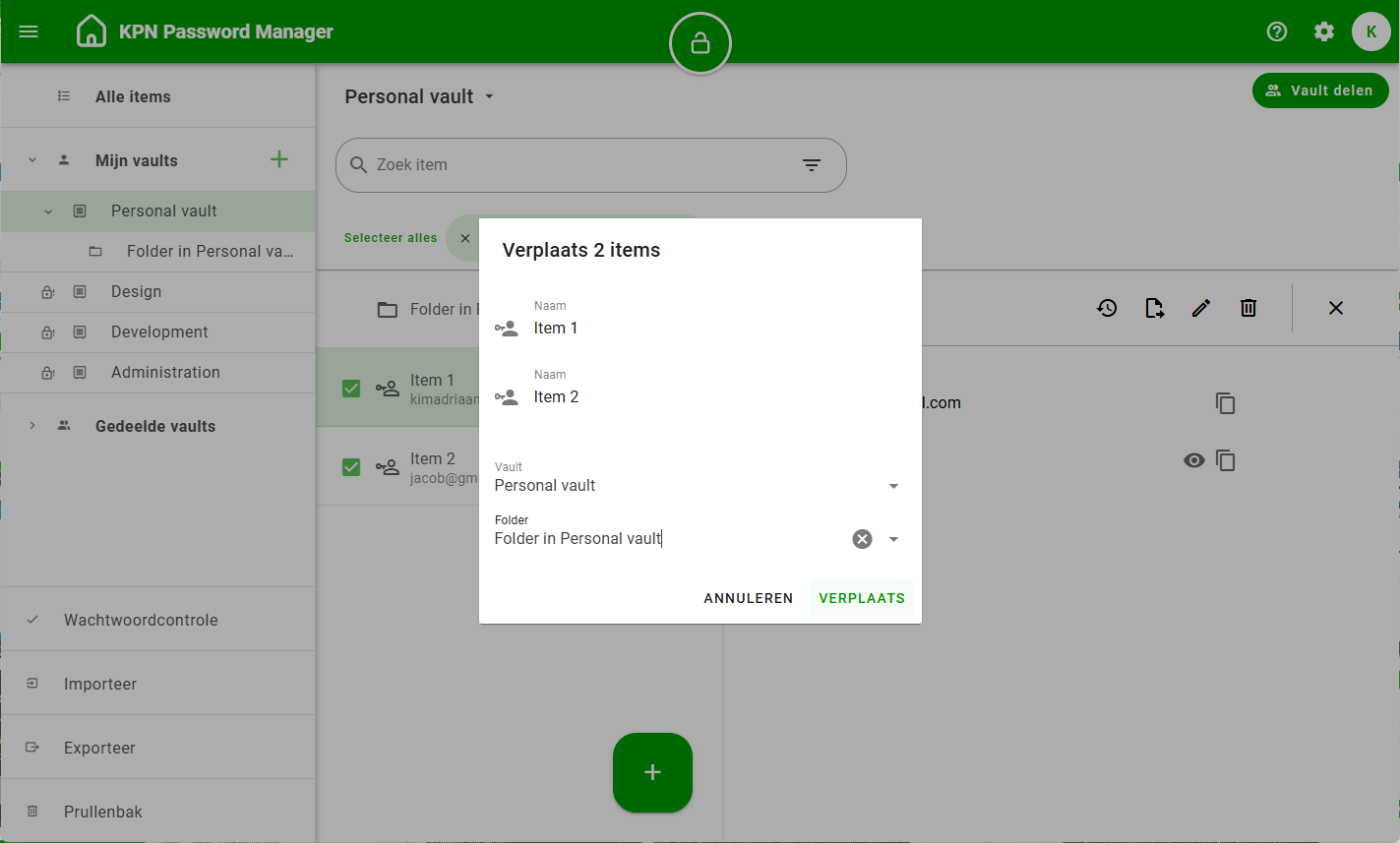Viewport: 1400px width, 843px height.
Task: Click the trash delete icon in toolbar
Action: [1248, 308]
